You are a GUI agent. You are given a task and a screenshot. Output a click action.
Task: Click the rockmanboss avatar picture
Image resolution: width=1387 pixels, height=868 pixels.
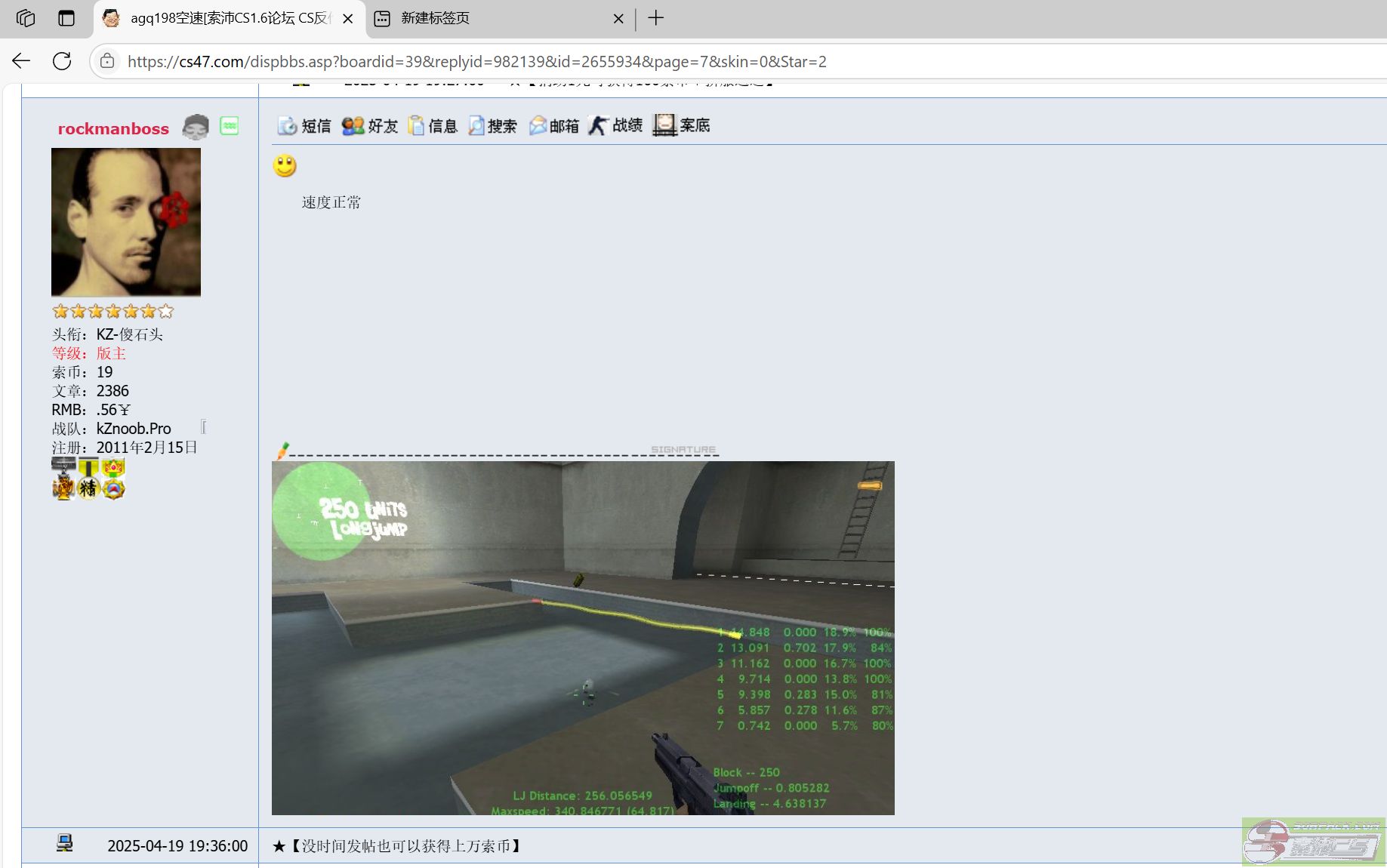[x=126, y=222]
